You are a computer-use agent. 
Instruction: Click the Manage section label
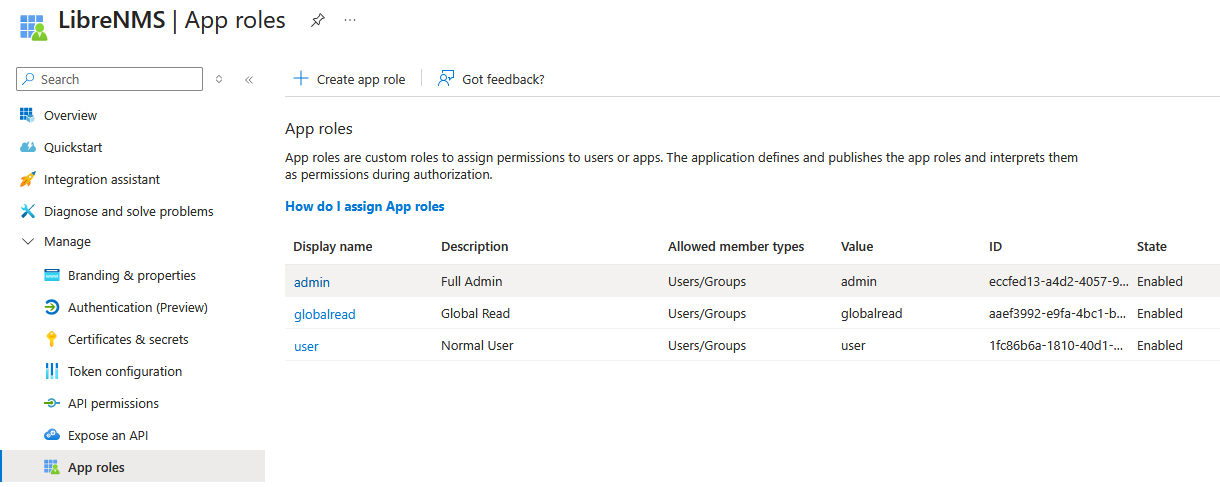coord(67,241)
